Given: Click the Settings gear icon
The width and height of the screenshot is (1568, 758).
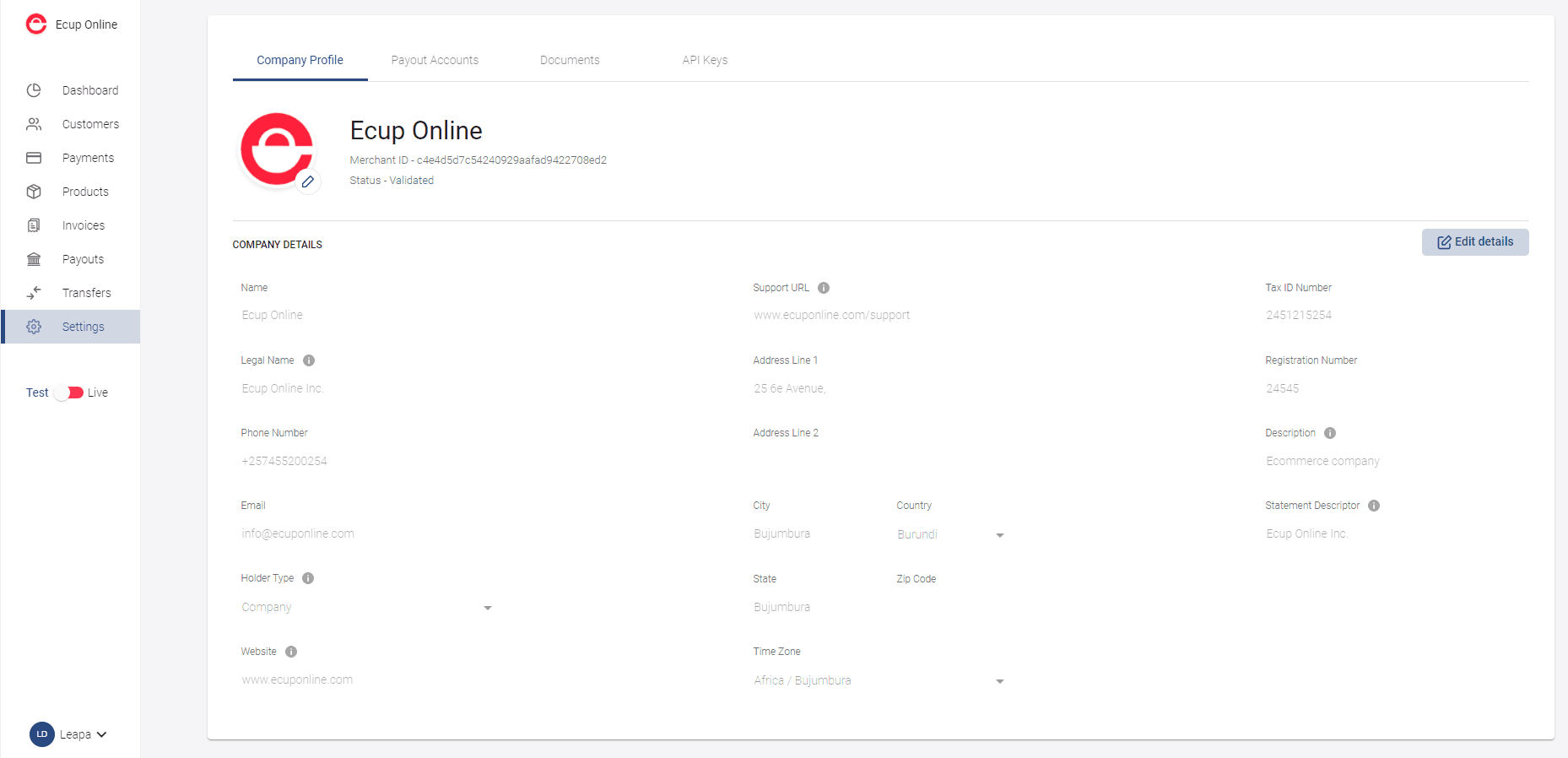Looking at the screenshot, I should 34,327.
